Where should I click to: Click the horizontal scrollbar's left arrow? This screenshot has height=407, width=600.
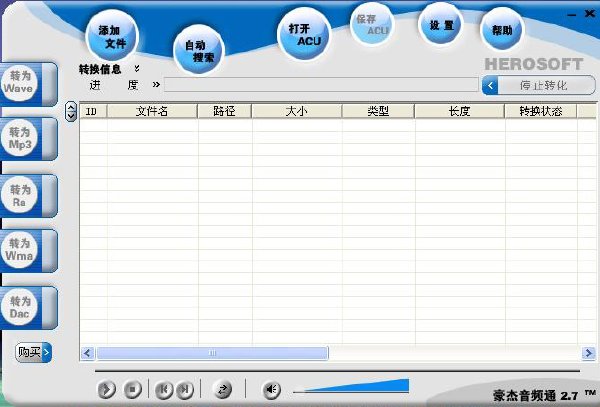pyautogui.click(x=88, y=353)
